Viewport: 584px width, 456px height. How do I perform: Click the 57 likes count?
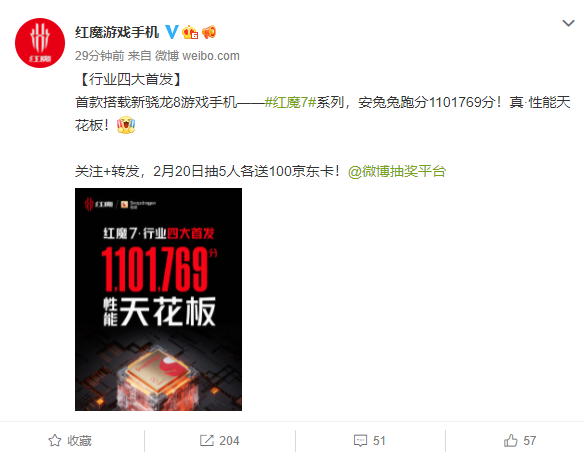pyautogui.click(x=530, y=441)
